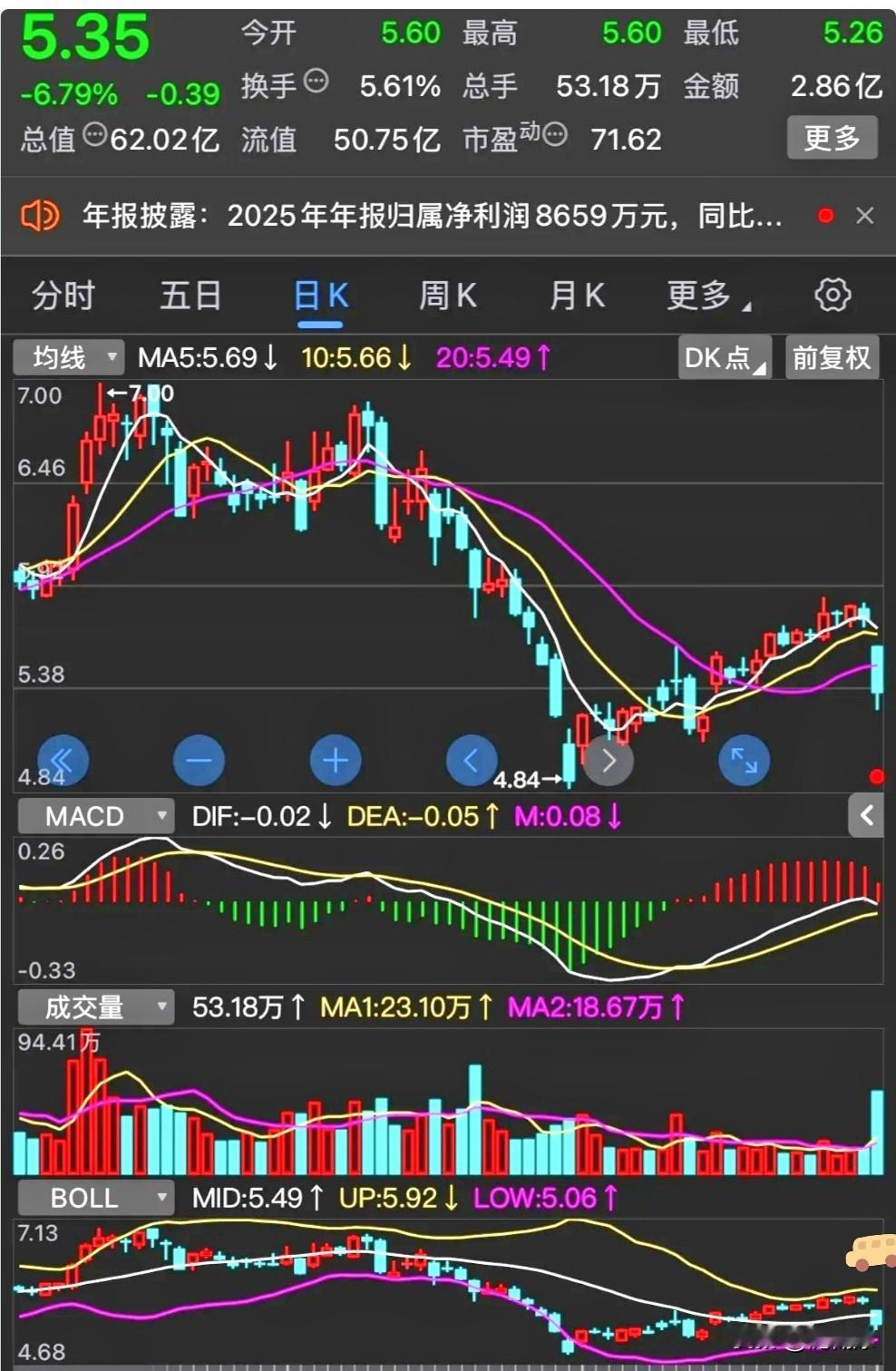The image size is (896, 1371).
Task: Move chart right with gray arrow button
Action: click(609, 760)
